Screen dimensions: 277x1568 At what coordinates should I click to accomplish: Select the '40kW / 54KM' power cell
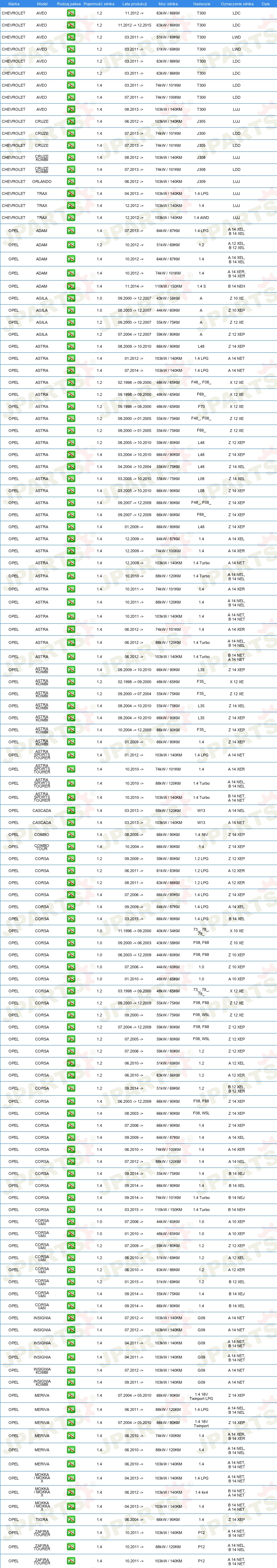pyautogui.click(x=168, y=931)
